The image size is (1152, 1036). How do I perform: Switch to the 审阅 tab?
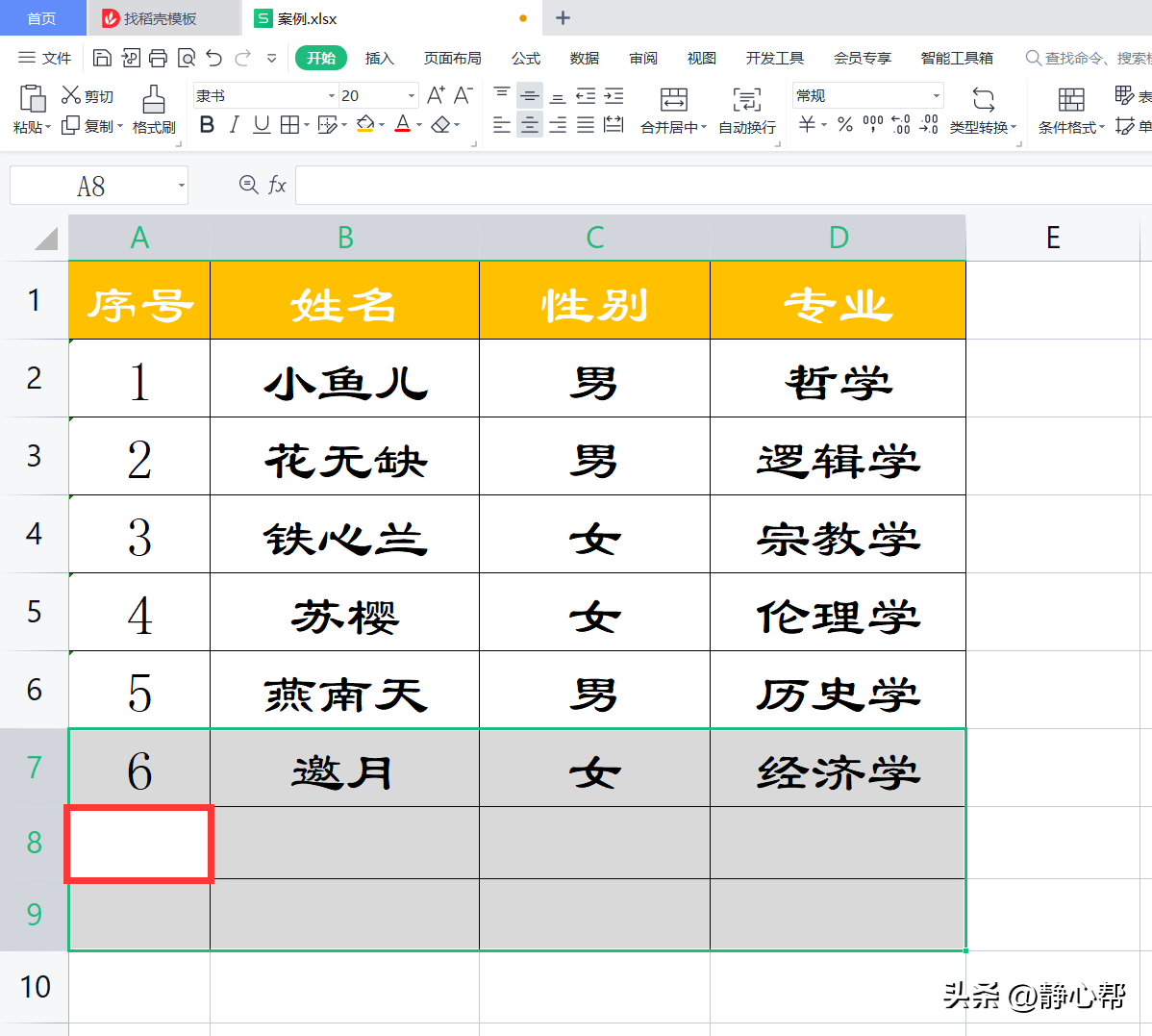point(643,58)
